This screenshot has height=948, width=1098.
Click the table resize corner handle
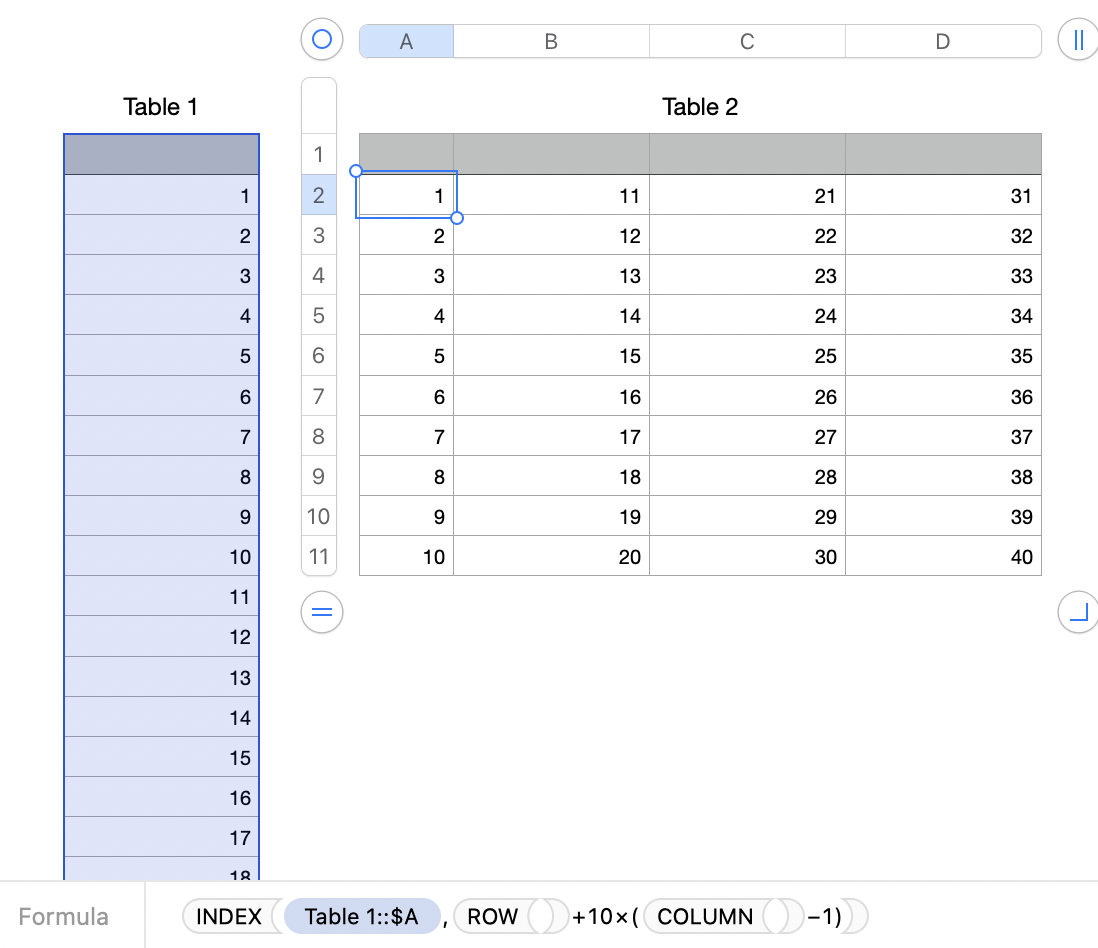1077,612
